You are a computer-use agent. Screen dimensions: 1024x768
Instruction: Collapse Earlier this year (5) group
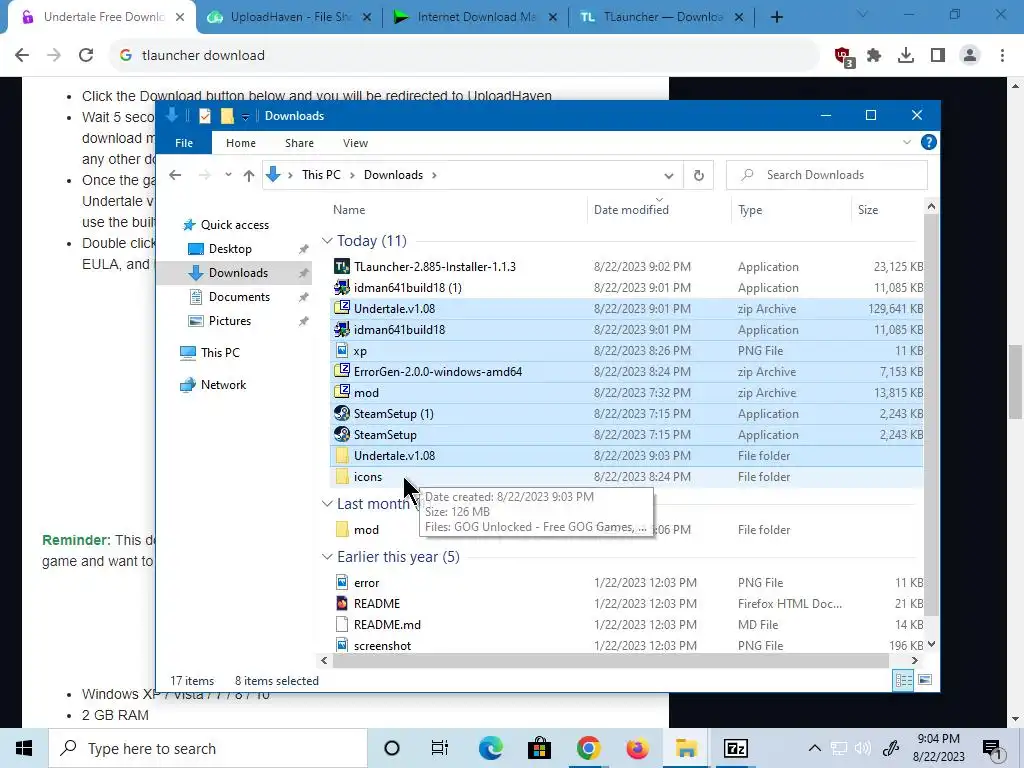coord(327,557)
